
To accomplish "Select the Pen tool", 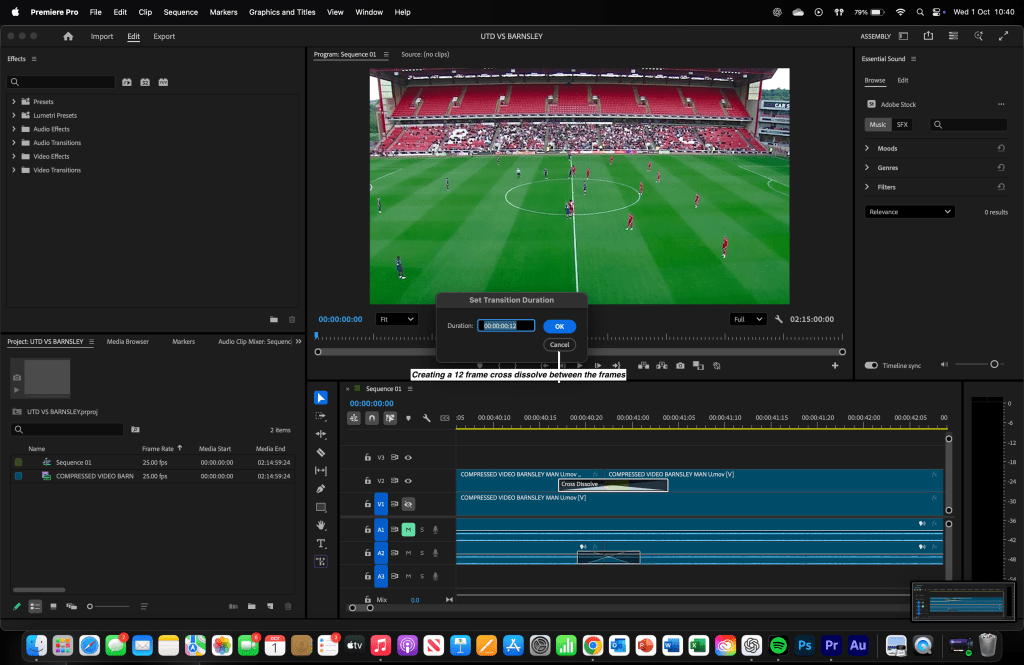I will (321, 489).
